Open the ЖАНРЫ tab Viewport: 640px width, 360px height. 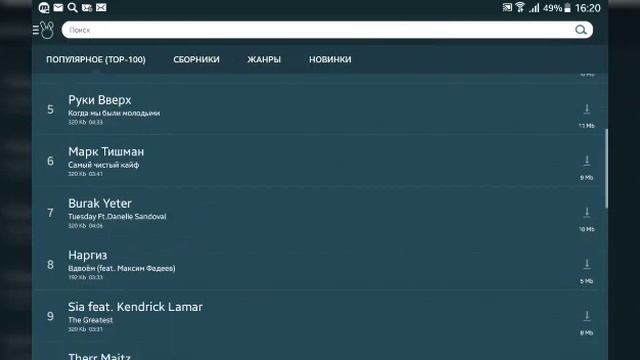coord(264,60)
